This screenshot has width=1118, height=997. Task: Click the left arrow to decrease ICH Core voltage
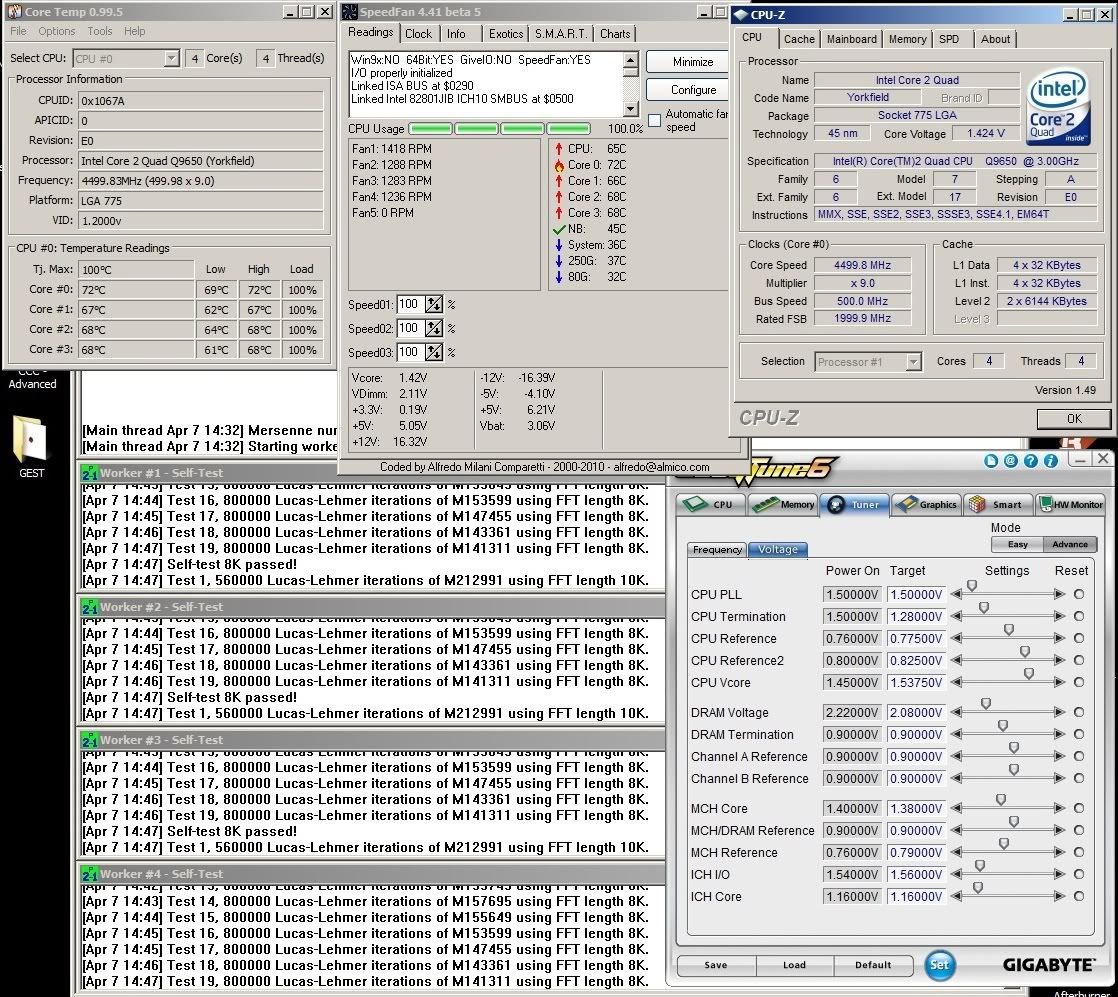[x=956, y=896]
